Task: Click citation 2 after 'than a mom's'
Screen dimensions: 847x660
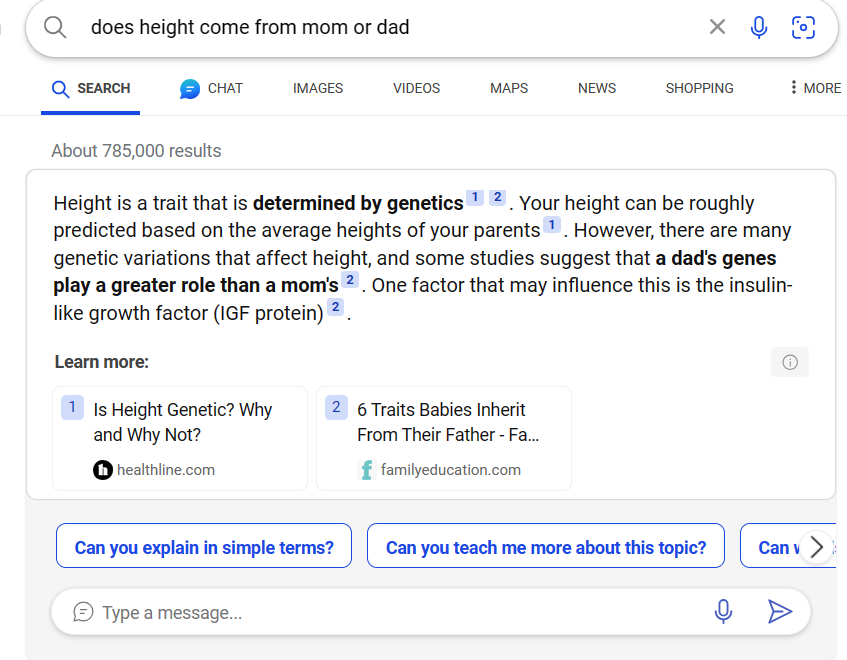Action: pyautogui.click(x=350, y=280)
